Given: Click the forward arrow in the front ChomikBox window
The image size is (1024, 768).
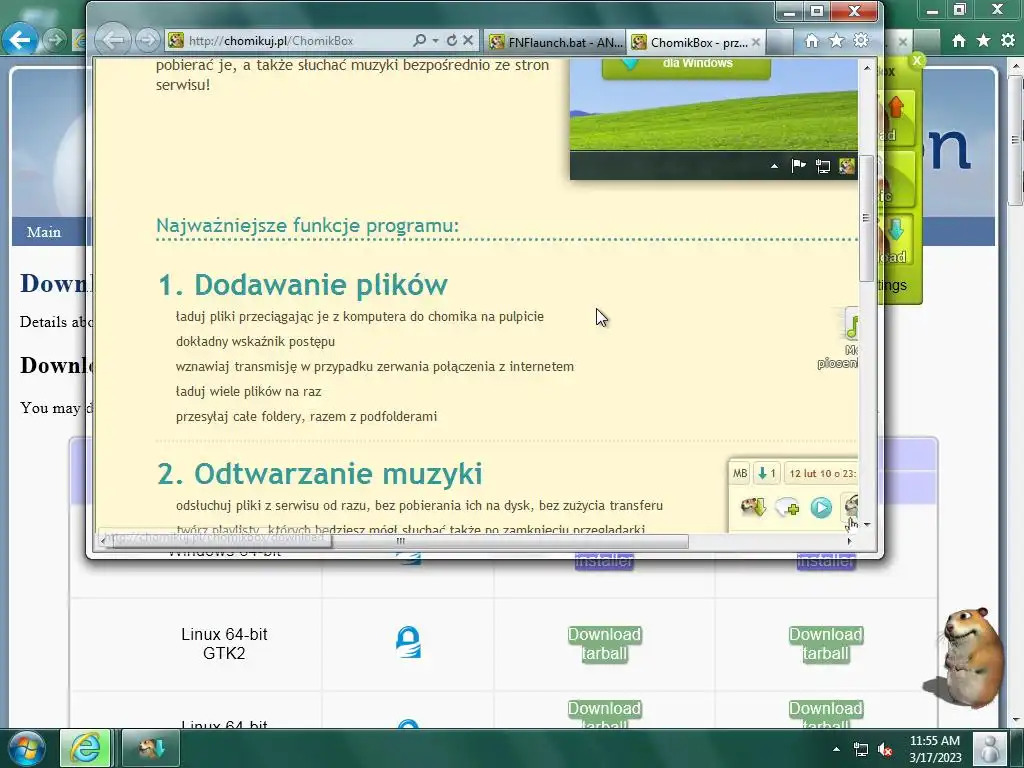Looking at the screenshot, I should point(147,40).
